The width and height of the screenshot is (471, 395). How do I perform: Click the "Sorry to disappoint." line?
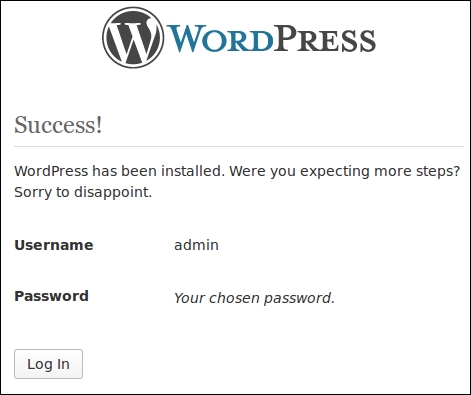point(83,192)
